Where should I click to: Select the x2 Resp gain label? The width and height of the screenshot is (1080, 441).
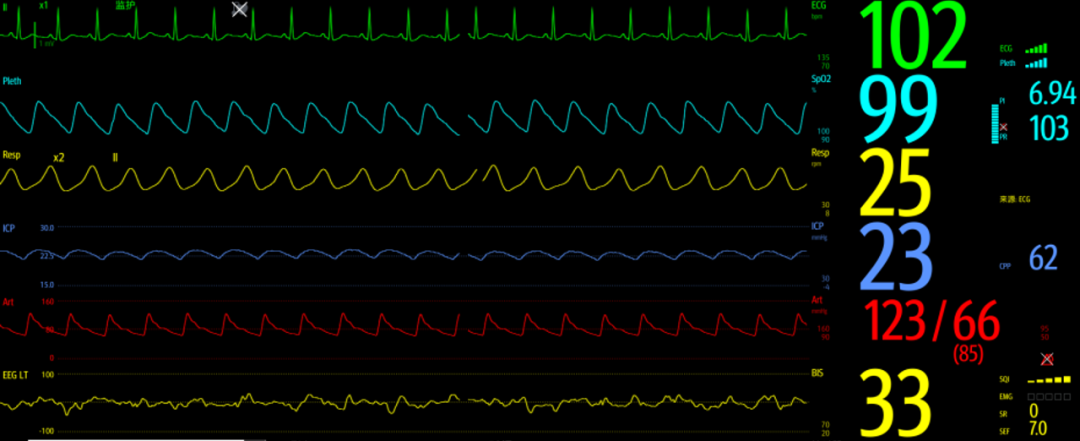(x=59, y=158)
